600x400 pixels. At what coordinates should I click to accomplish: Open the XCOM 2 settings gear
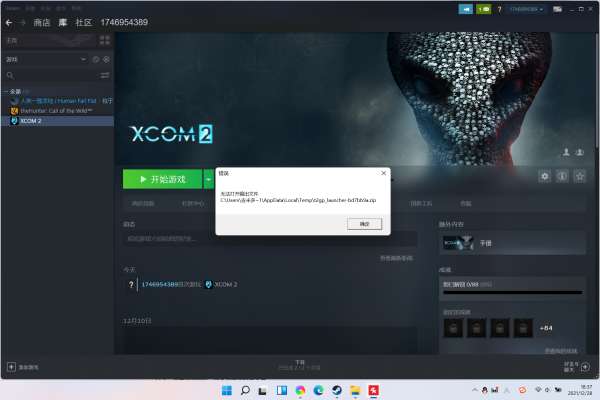[545, 176]
